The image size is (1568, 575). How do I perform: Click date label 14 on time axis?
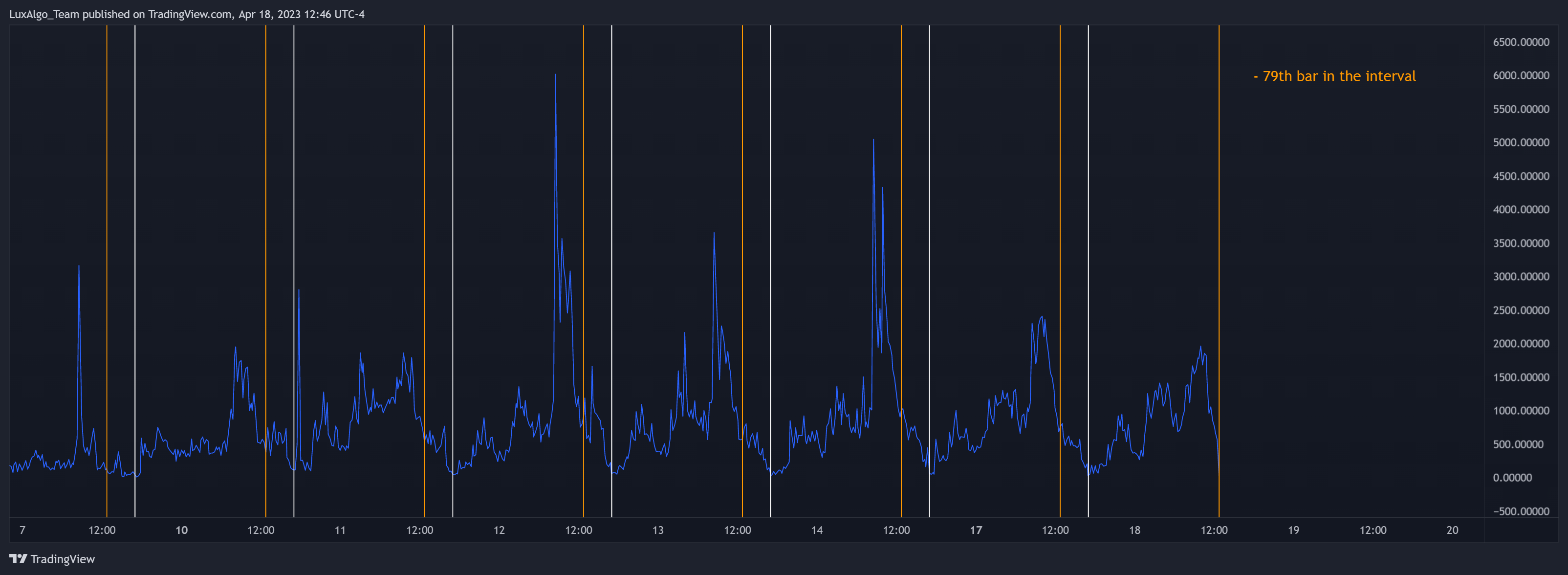tap(817, 530)
